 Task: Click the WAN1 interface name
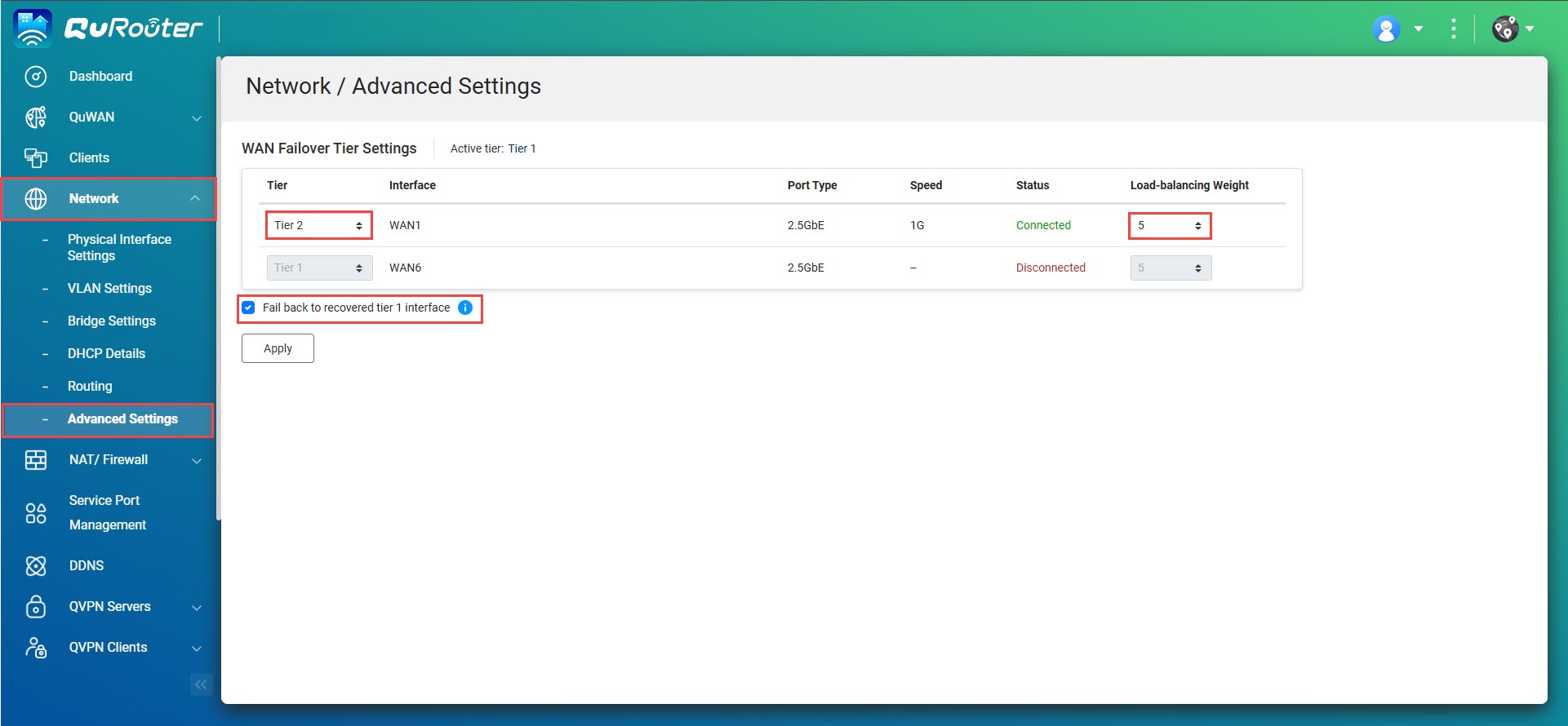tap(405, 225)
